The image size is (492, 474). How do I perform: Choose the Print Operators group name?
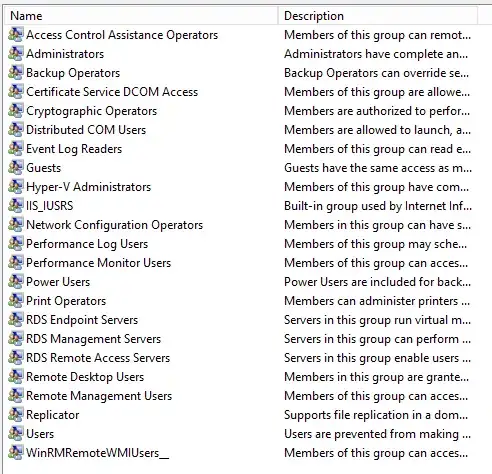(x=66, y=301)
